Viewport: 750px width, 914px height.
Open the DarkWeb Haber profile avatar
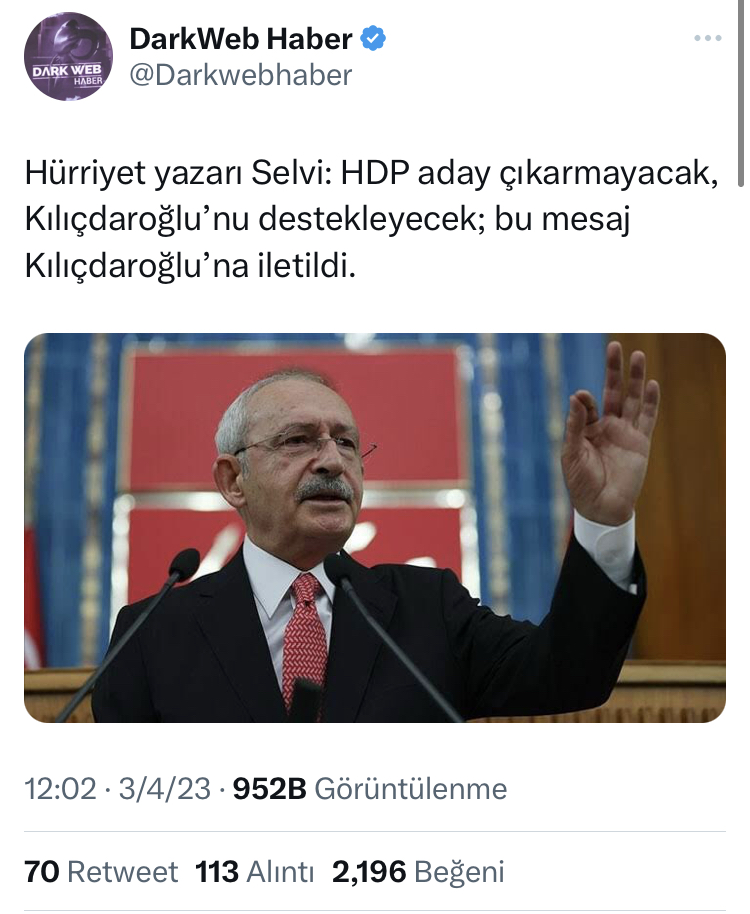(68, 57)
